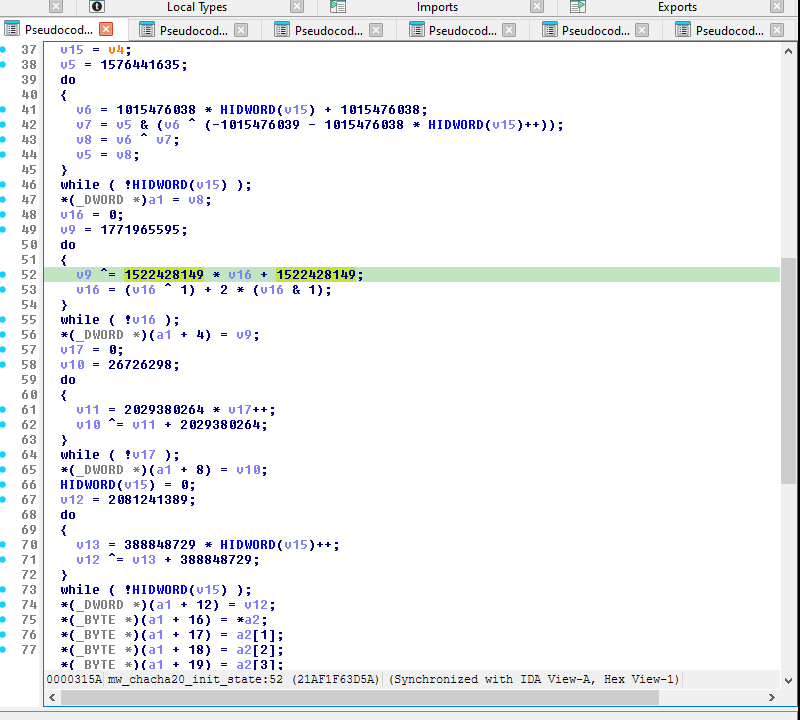
Task: Close the Exports tab
Action: coord(777,7)
